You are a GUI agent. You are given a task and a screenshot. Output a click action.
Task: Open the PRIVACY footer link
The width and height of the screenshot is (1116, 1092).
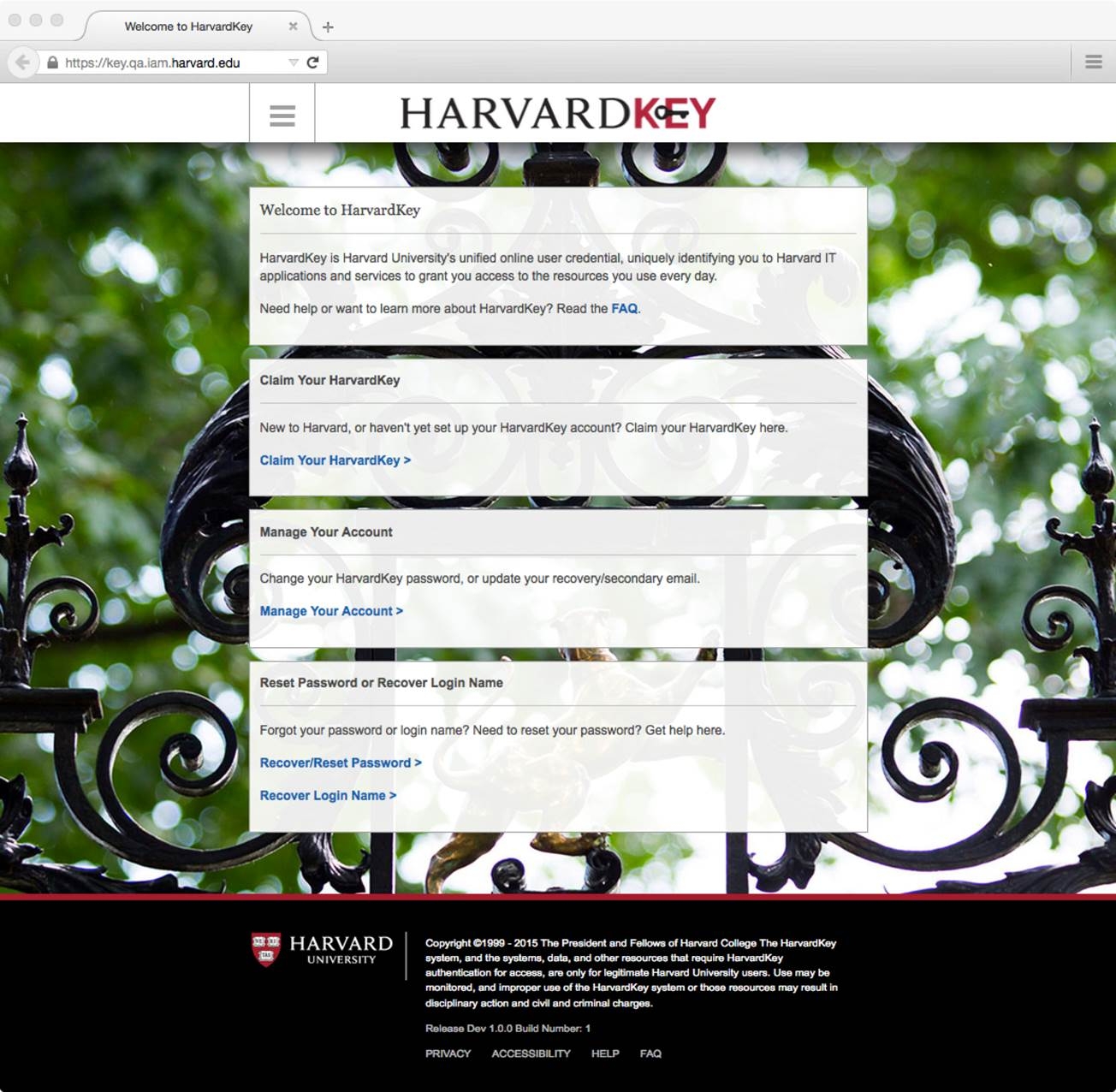448,1053
